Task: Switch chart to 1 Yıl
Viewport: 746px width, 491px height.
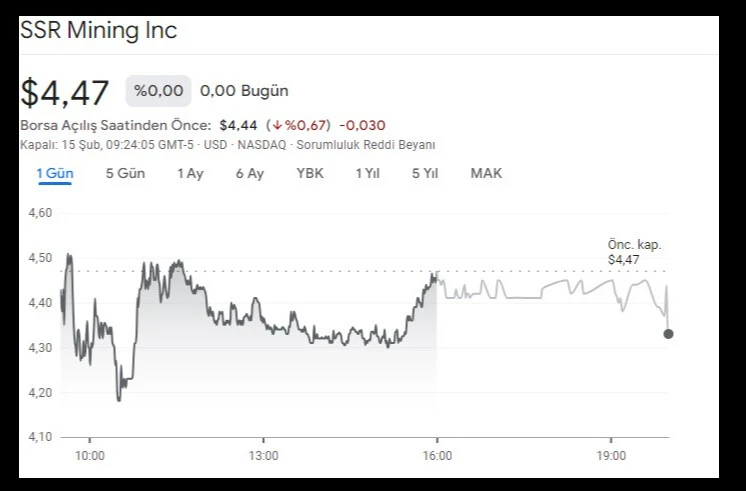Action: 367,173
